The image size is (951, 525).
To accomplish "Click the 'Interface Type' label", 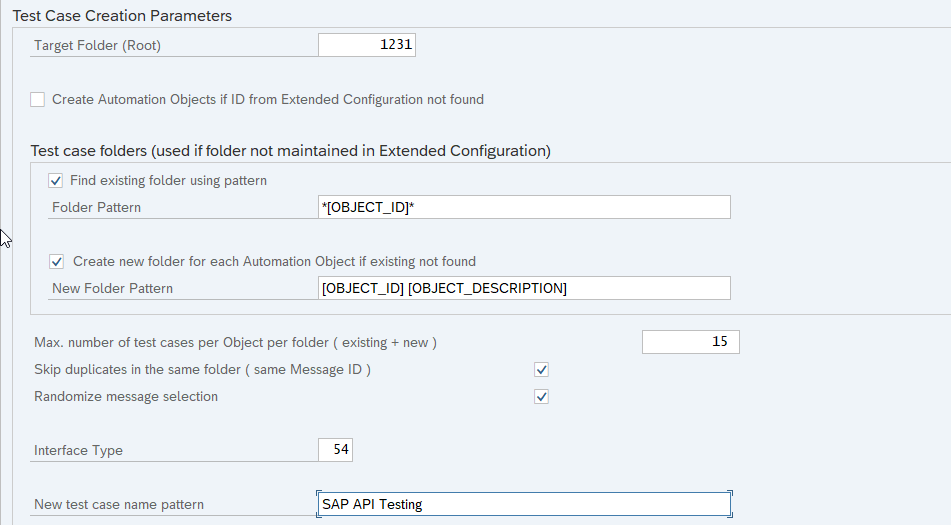I will 78,451.
